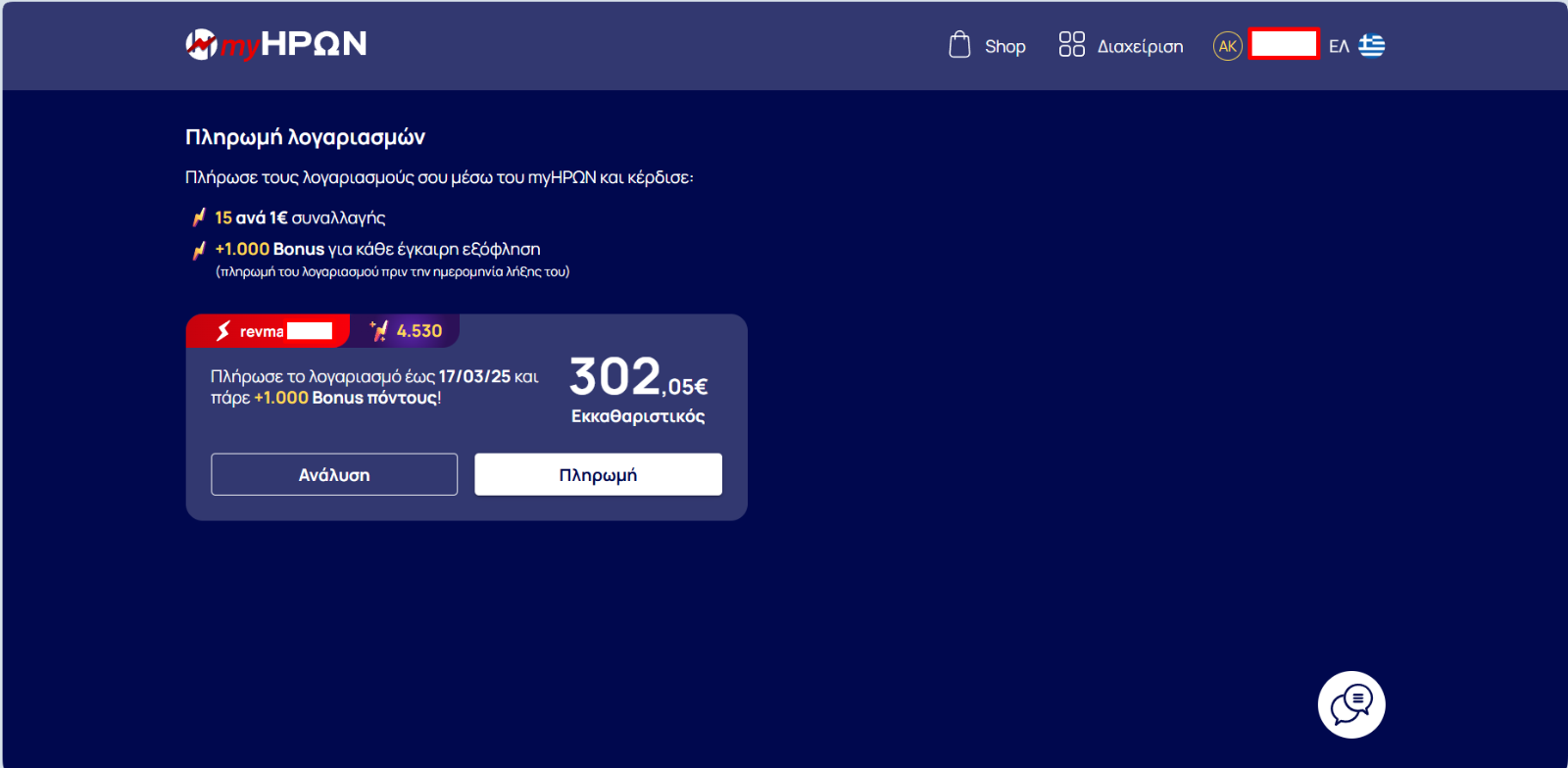
Task: Click the 302,05€ amount
Action: click(638, 377)
